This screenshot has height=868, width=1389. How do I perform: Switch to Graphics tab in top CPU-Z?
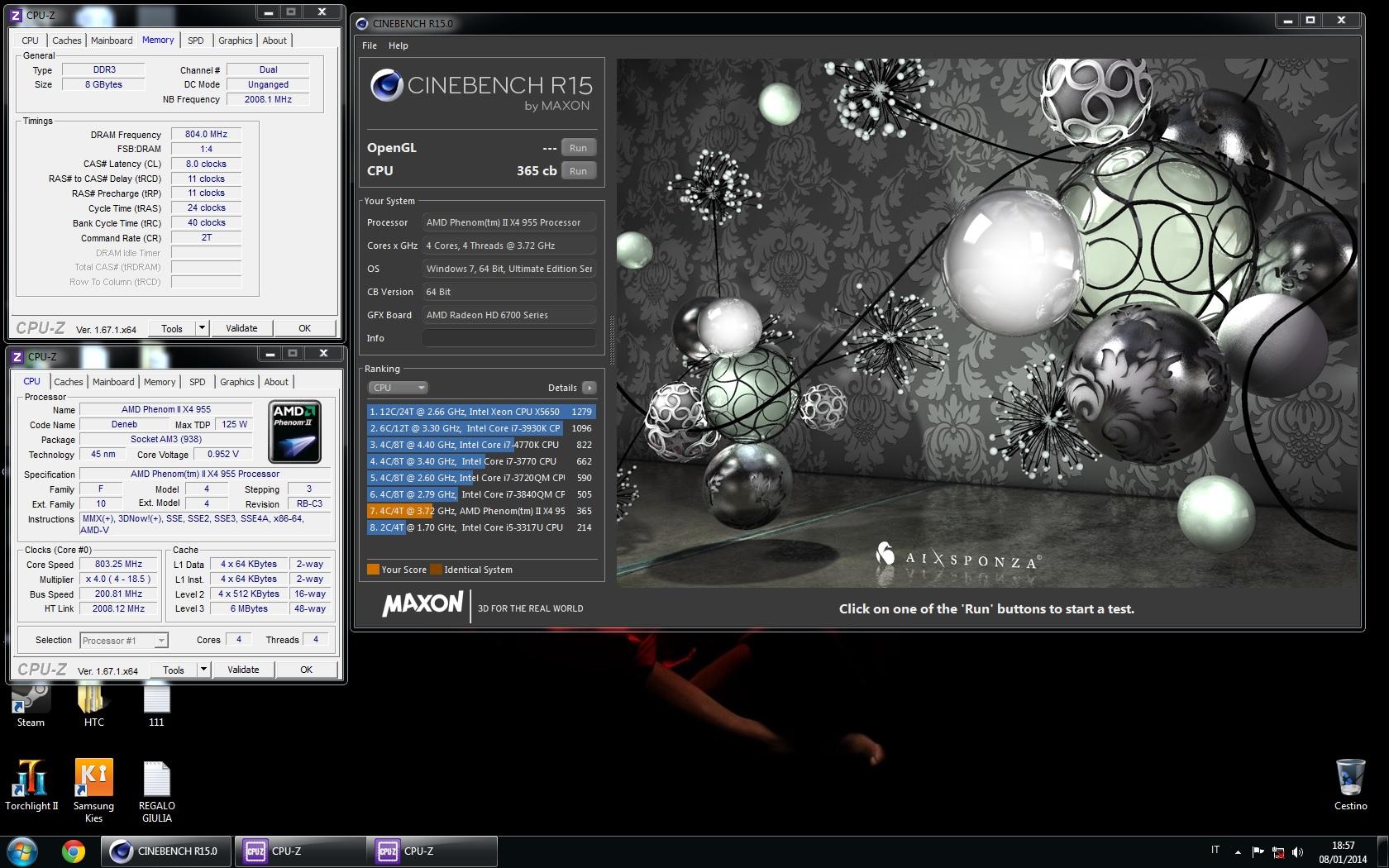[x=236, y=41]
